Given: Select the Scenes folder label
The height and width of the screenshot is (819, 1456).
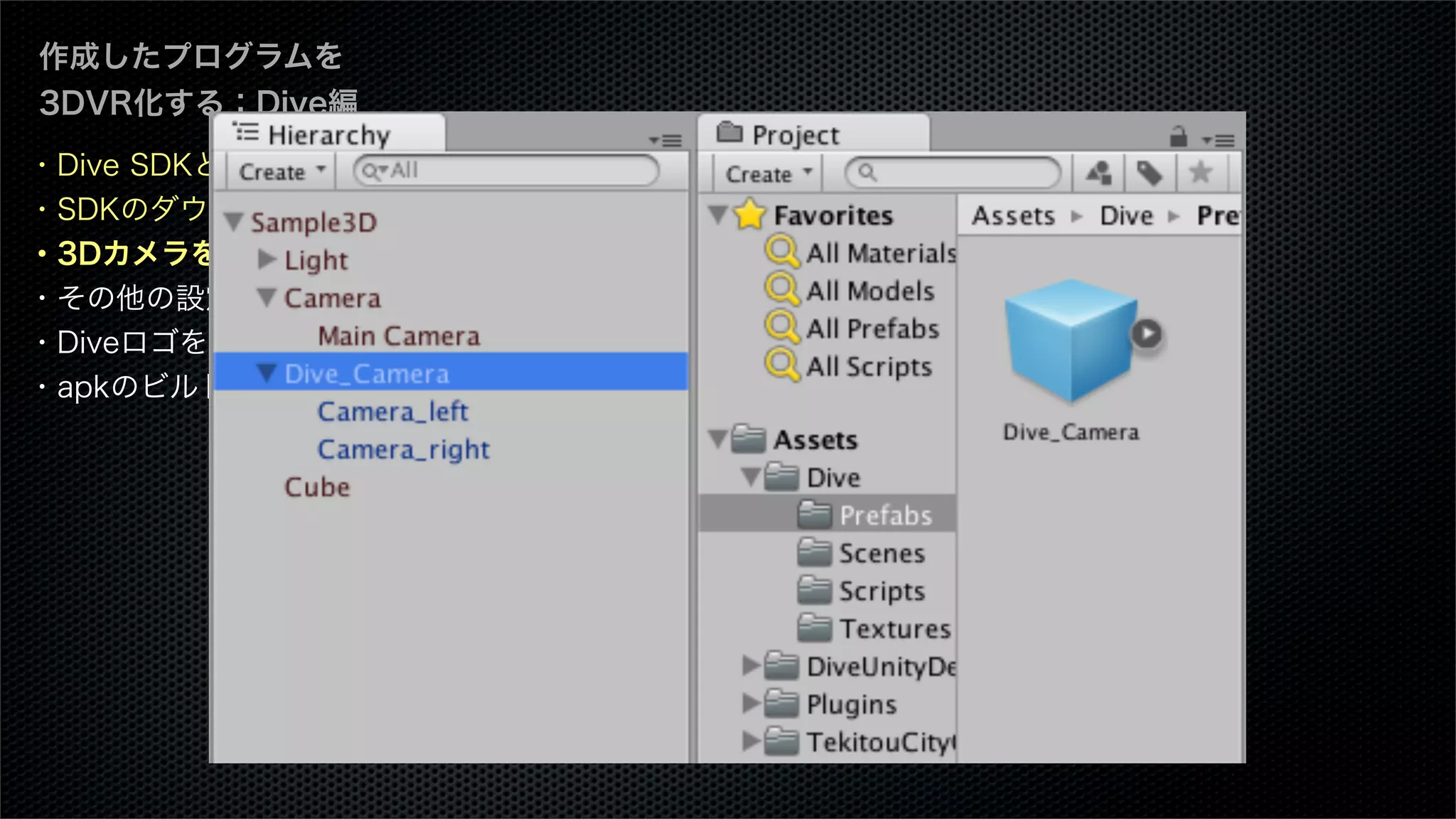Looking at the screenshot, I should click(882, 553).
